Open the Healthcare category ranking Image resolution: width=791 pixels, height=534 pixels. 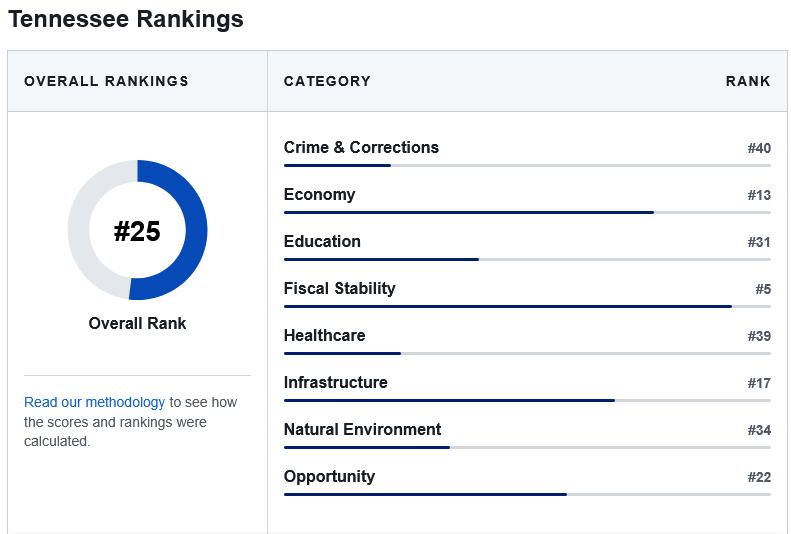coord(324,335)
